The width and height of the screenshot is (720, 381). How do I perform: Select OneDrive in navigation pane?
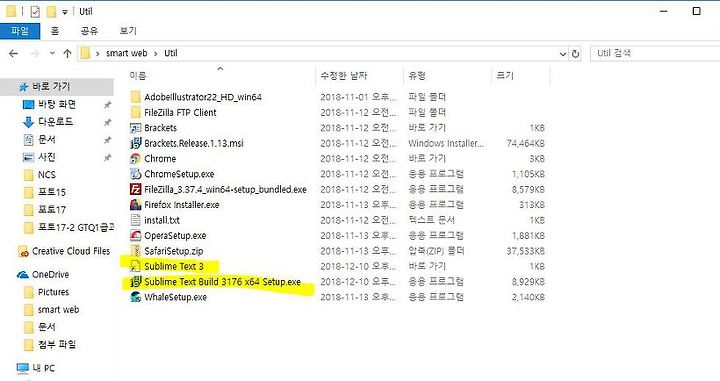(50, 275)
